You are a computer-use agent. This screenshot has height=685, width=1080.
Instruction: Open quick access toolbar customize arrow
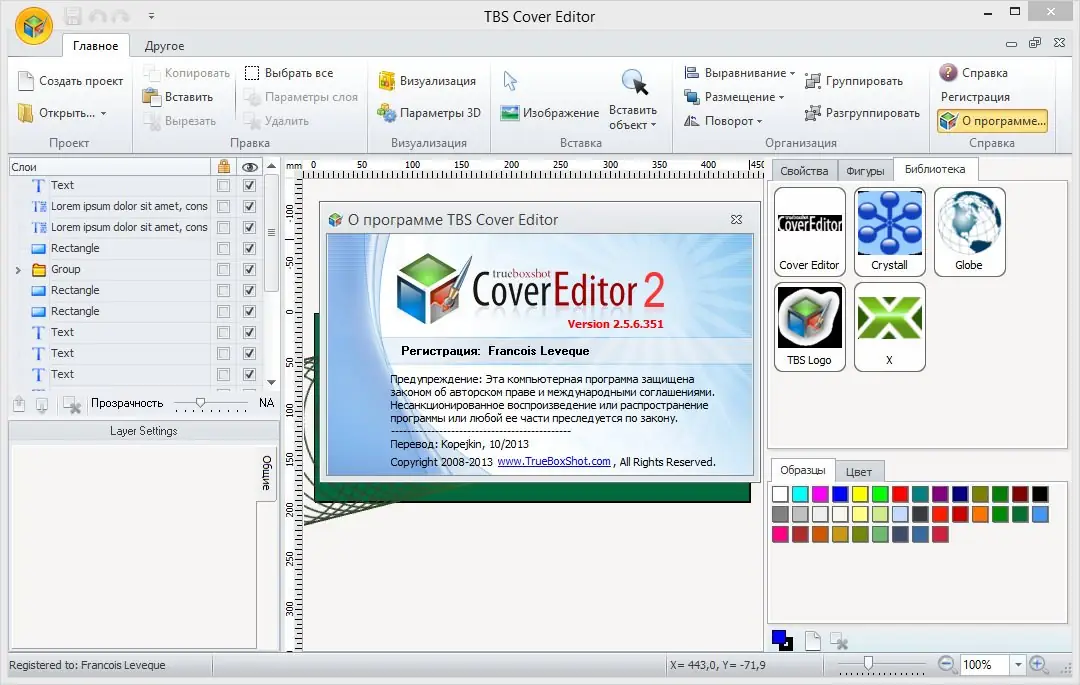point(151,16)
